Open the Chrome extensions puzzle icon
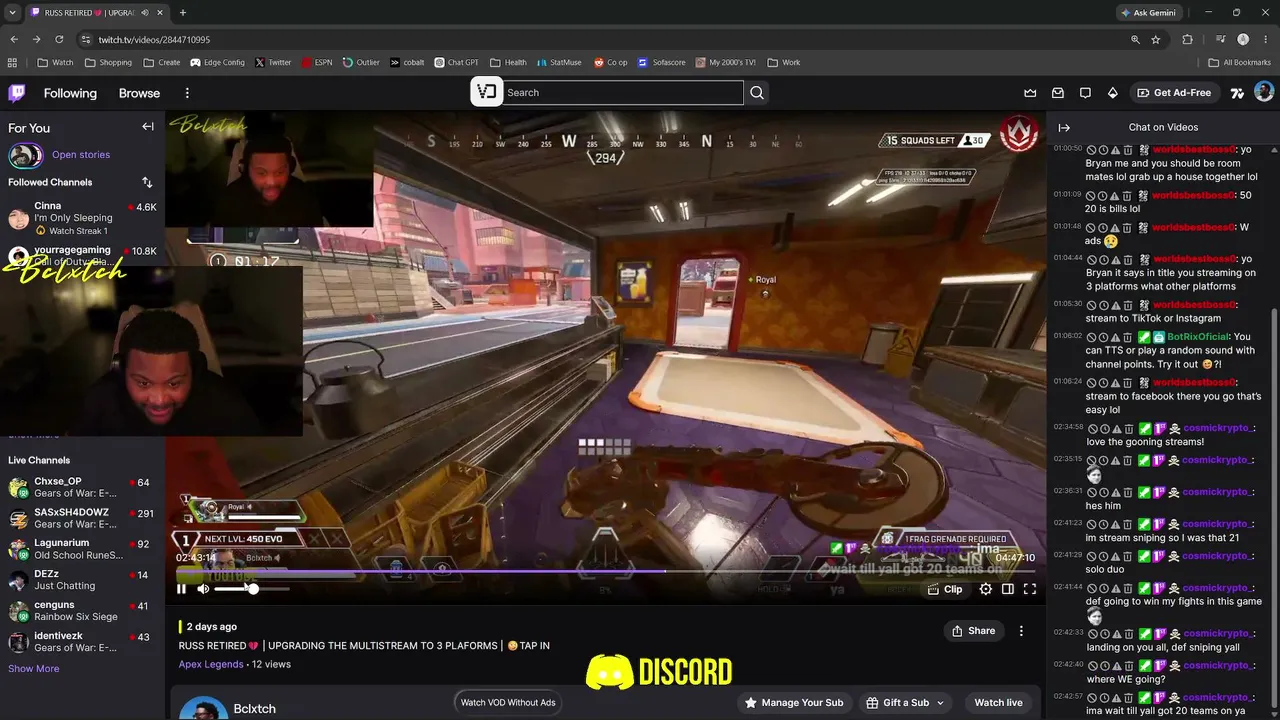This screenshot has height=720, width=1280. click(1188, 39)
